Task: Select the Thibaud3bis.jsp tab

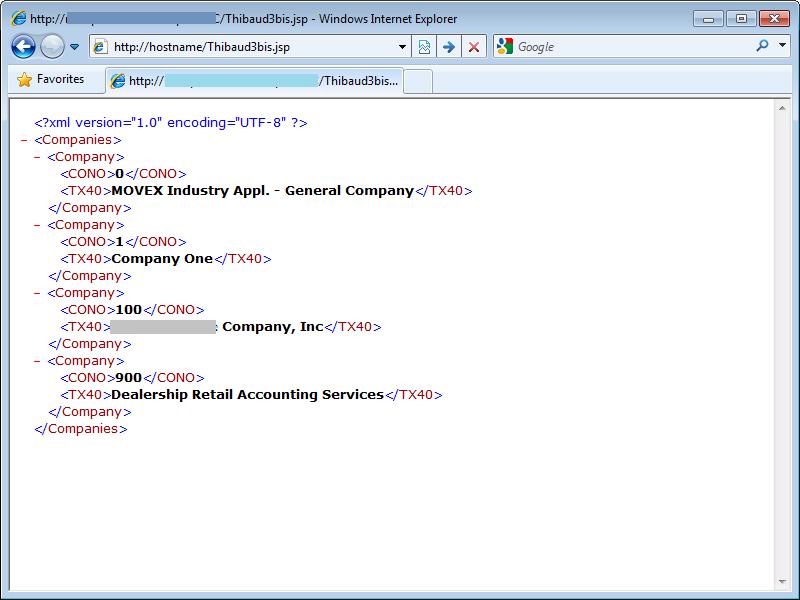Action: [x=255, y=81]
